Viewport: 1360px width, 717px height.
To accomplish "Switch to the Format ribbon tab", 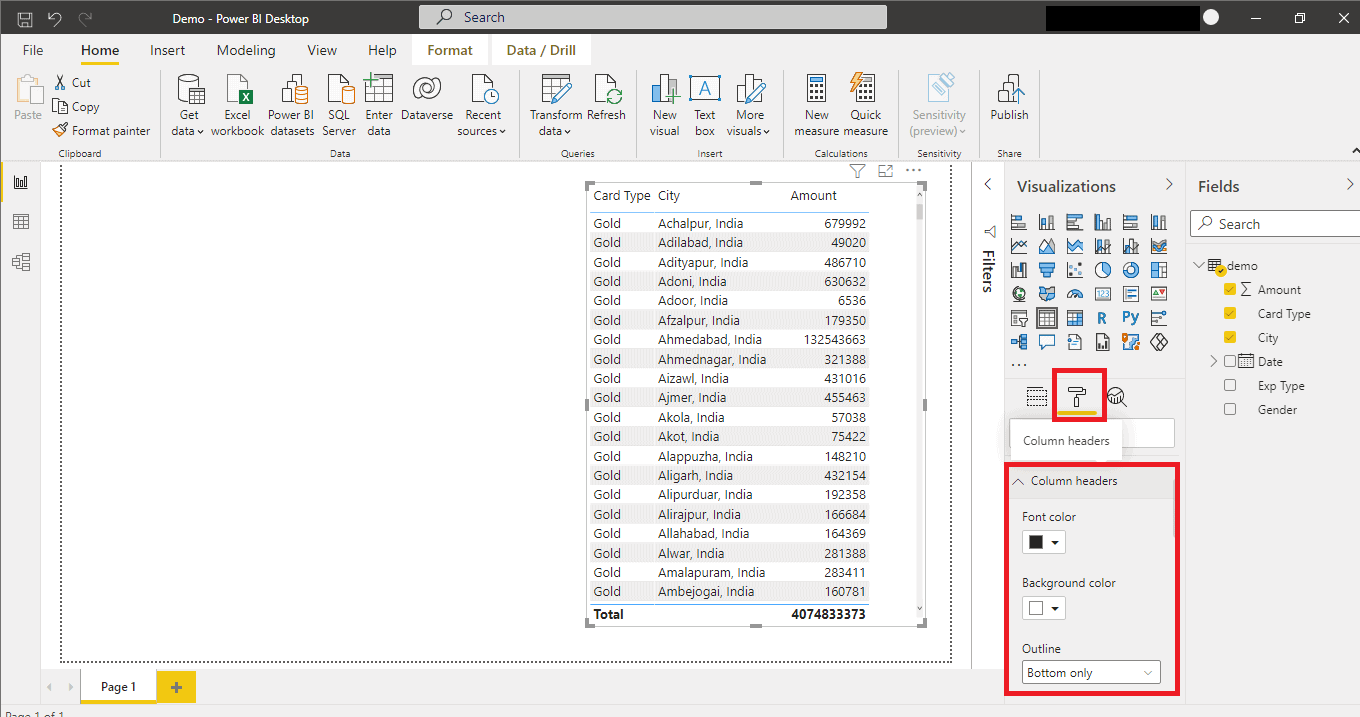I will [449, 49].
